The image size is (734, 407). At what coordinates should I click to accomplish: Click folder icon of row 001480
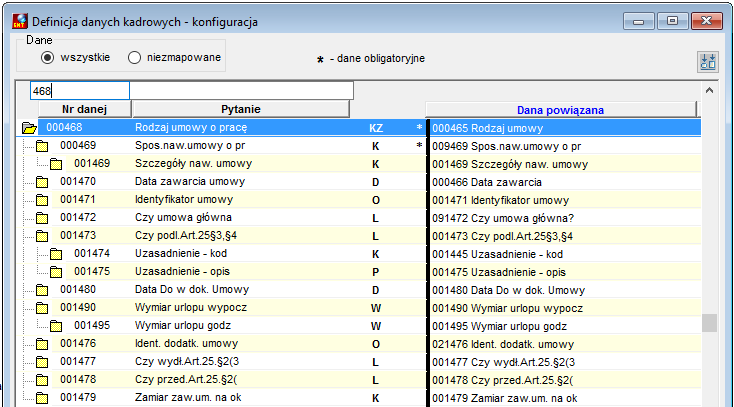pyautogui.click(x=42, y=290)
